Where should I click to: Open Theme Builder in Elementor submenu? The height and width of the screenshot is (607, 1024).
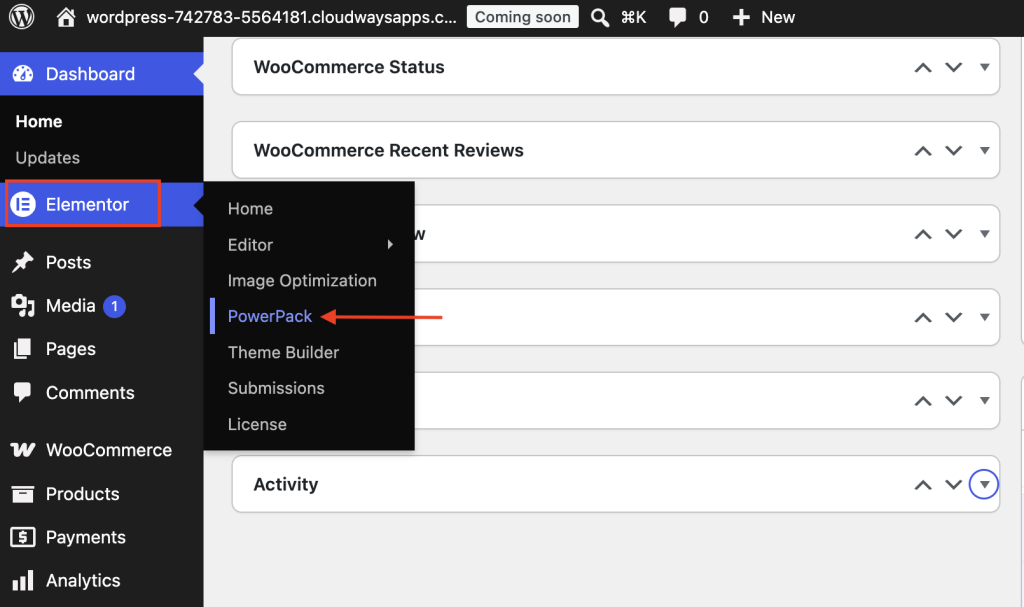pos(283,353)
